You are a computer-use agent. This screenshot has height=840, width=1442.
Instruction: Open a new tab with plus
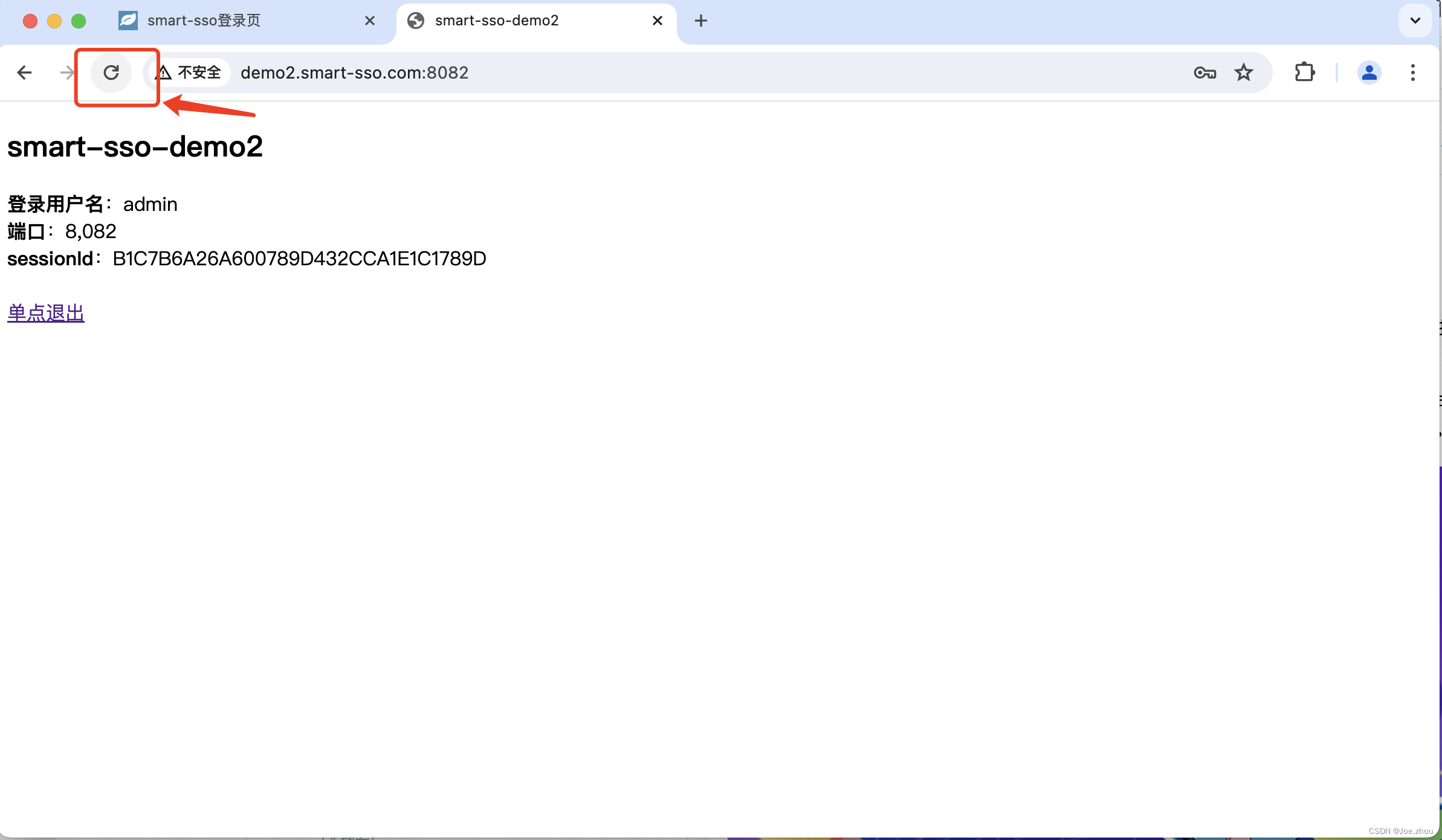[701, 21]
